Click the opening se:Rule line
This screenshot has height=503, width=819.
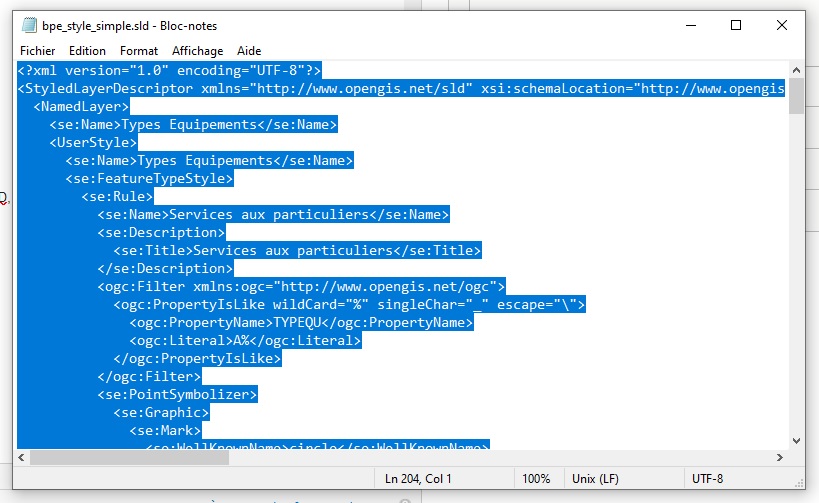[x=117, y=196]
